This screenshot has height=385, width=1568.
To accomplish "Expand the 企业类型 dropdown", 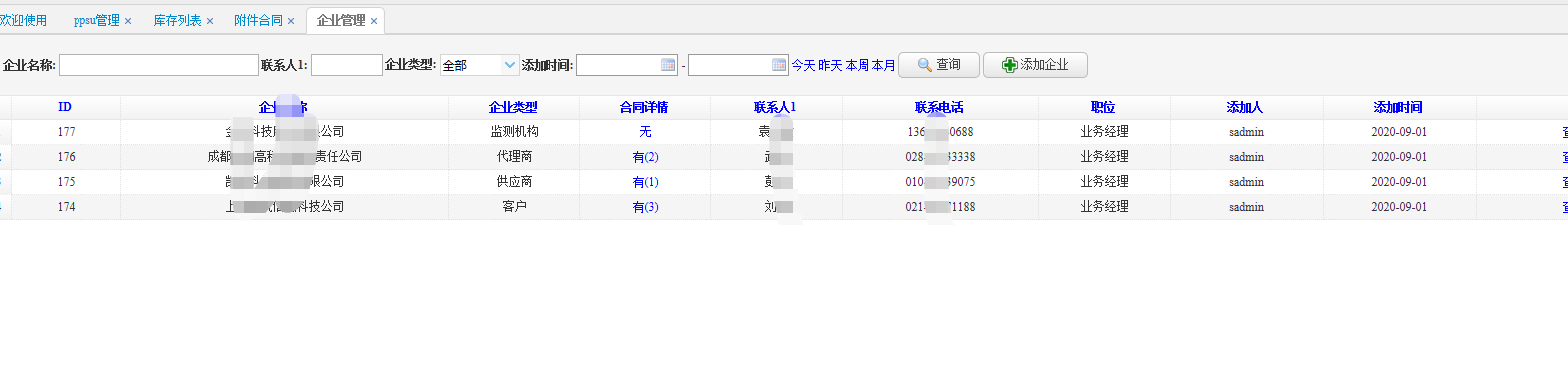I will (479, 65).
